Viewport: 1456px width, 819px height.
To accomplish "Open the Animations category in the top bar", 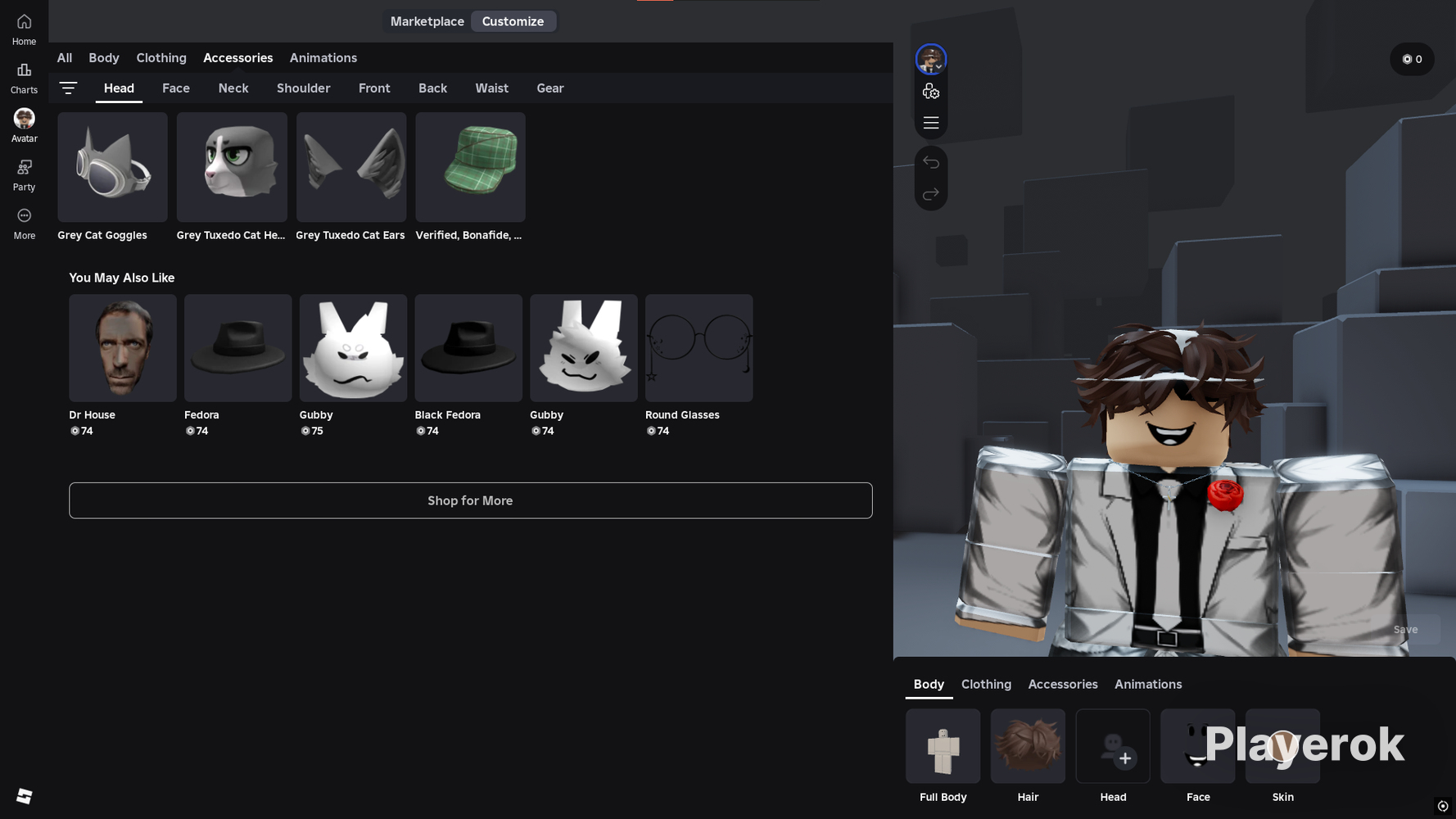I will (323, 58).
